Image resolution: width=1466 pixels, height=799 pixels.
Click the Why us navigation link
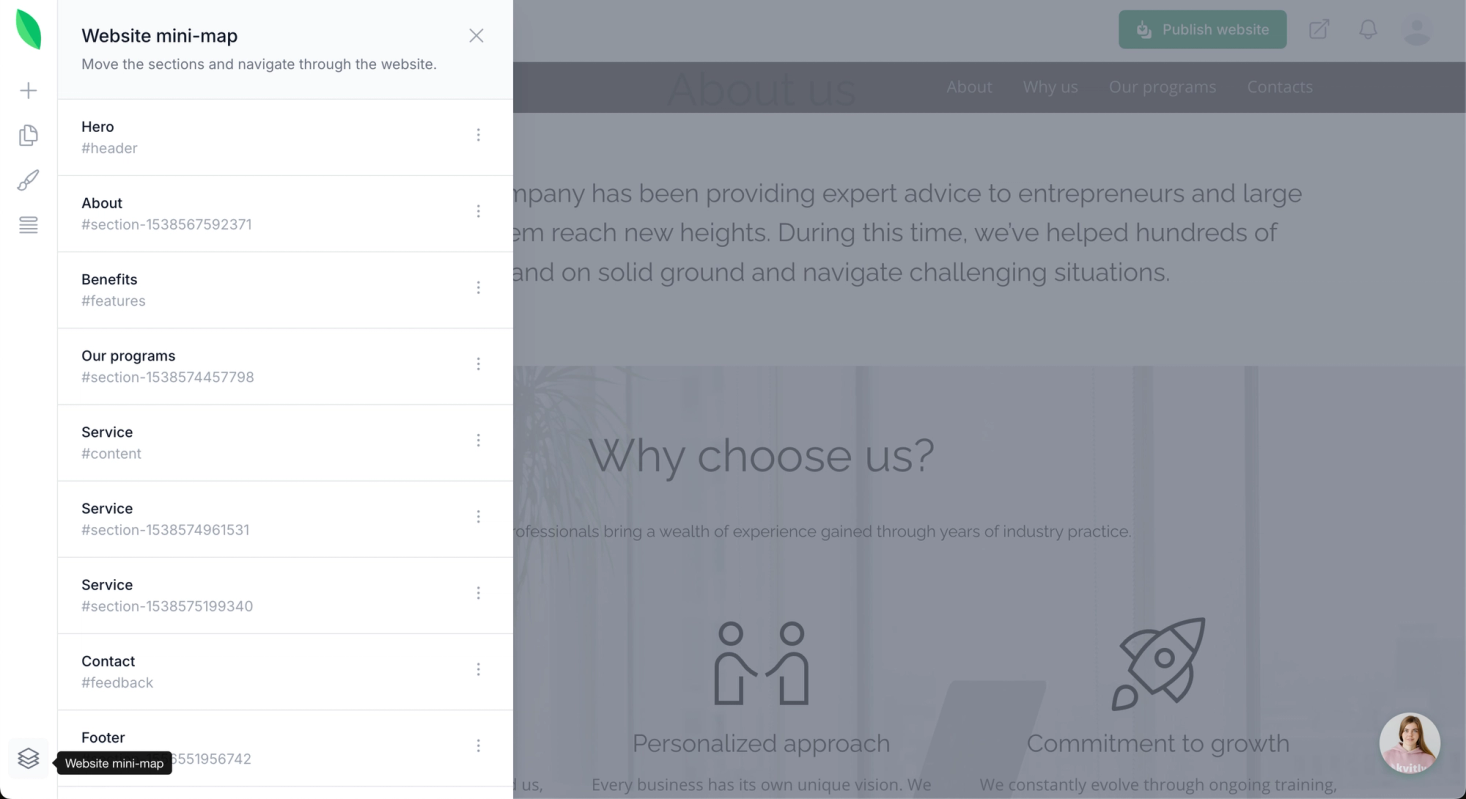[x=1050, y=87]
